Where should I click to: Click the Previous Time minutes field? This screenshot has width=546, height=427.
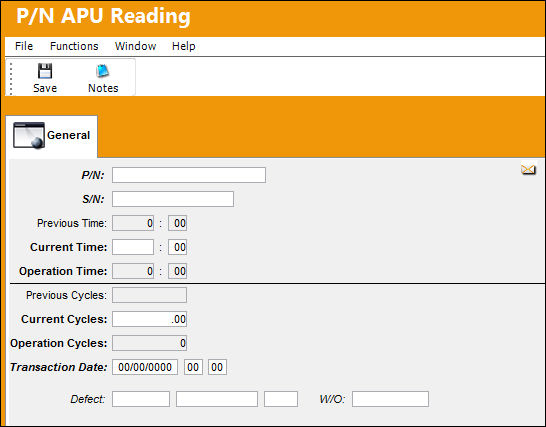coord(178,223)
